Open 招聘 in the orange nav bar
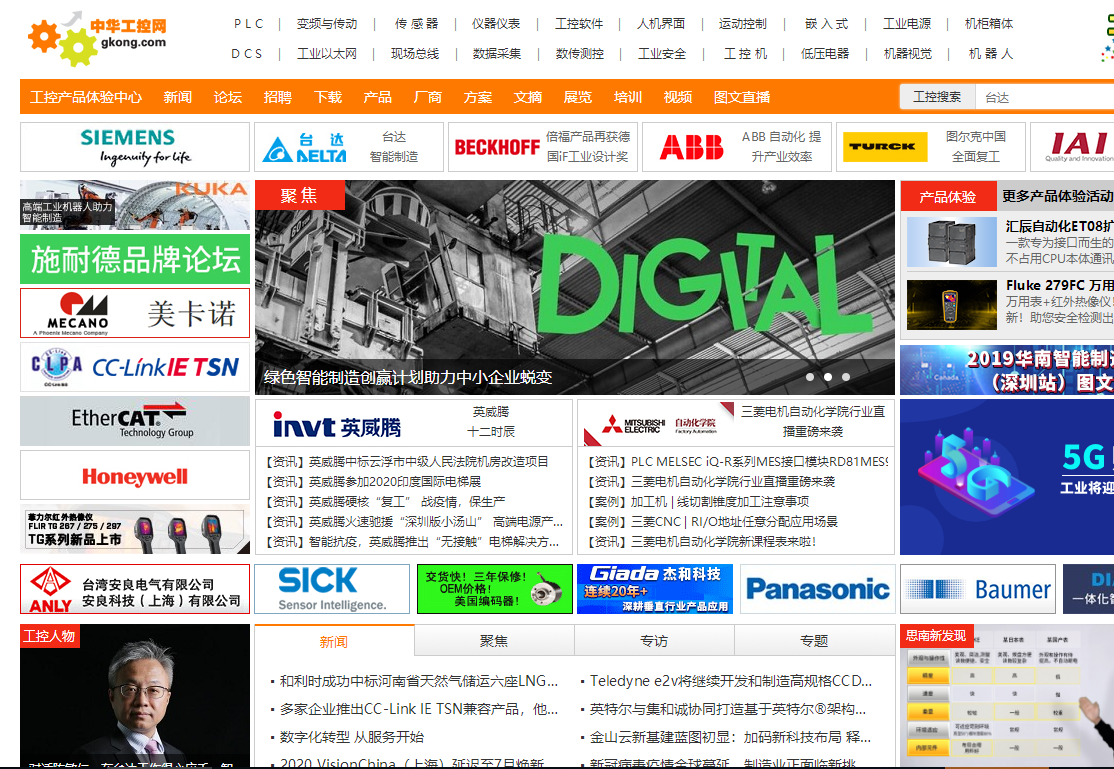The width and height of the screenshot is (1114, 769). (278, 97)
